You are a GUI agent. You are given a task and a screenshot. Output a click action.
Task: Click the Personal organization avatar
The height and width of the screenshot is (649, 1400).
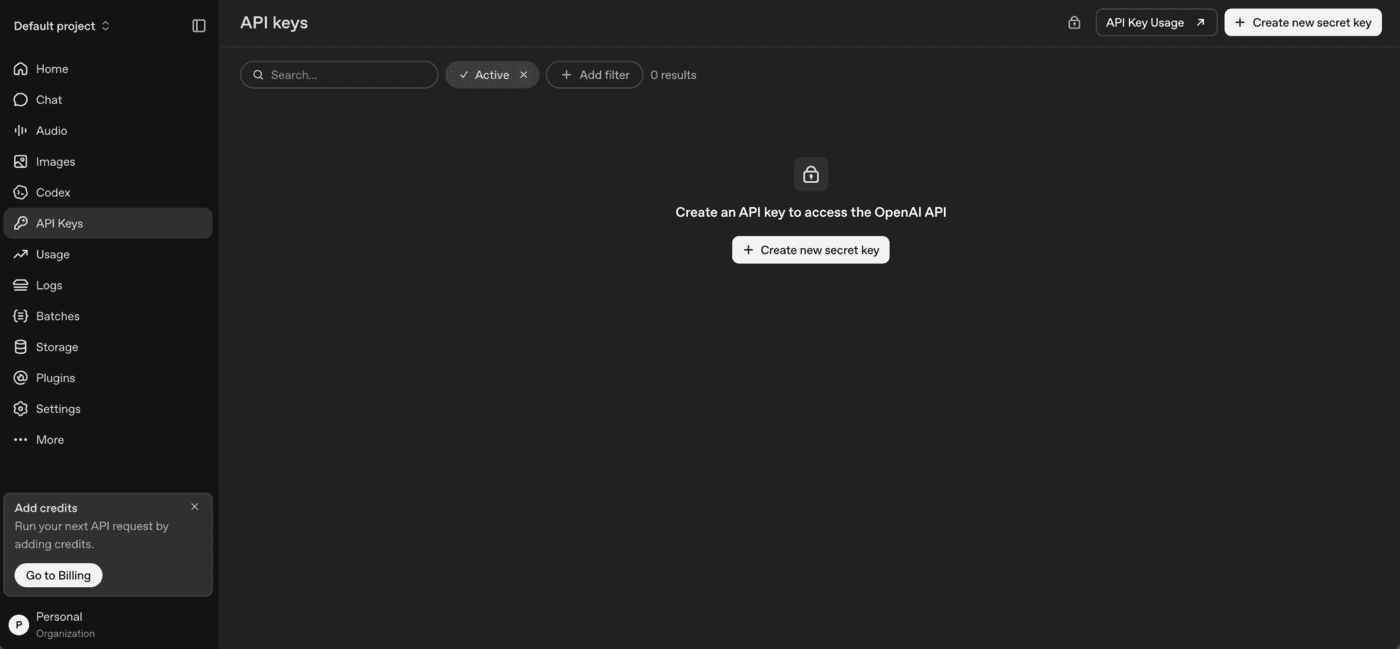18,625
